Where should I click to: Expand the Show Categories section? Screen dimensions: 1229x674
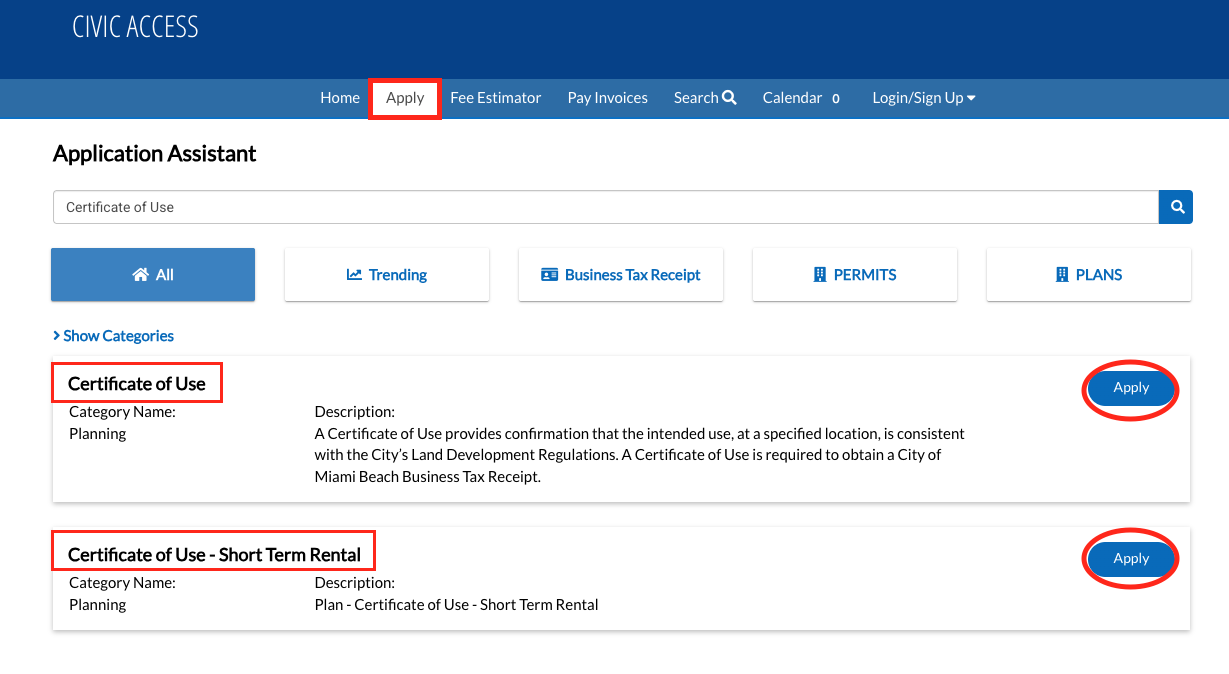pos(114,336)
